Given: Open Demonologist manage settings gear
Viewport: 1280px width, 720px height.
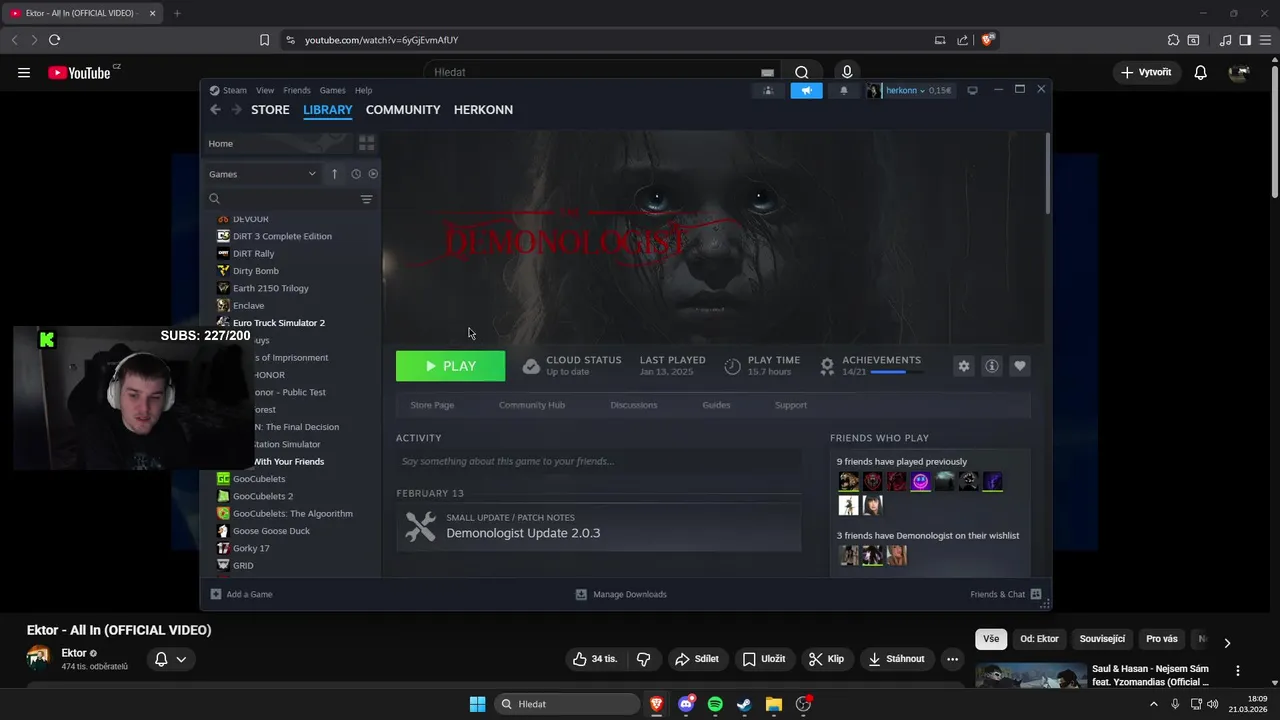Looking at the screenshot, I should (x=964, y=366).
